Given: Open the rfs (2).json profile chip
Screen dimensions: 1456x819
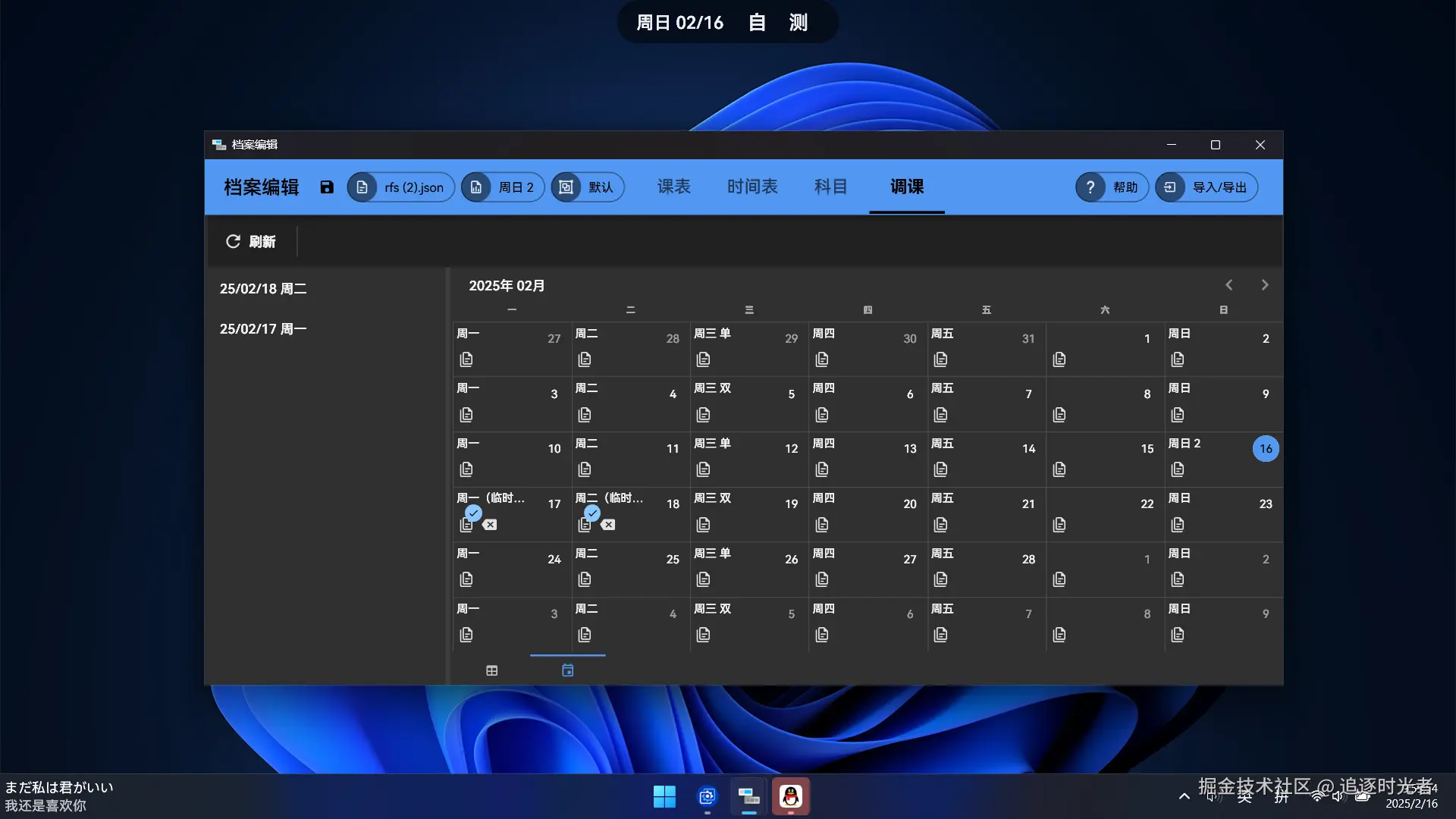Looking at the screenshot, I should pos(400,187).
